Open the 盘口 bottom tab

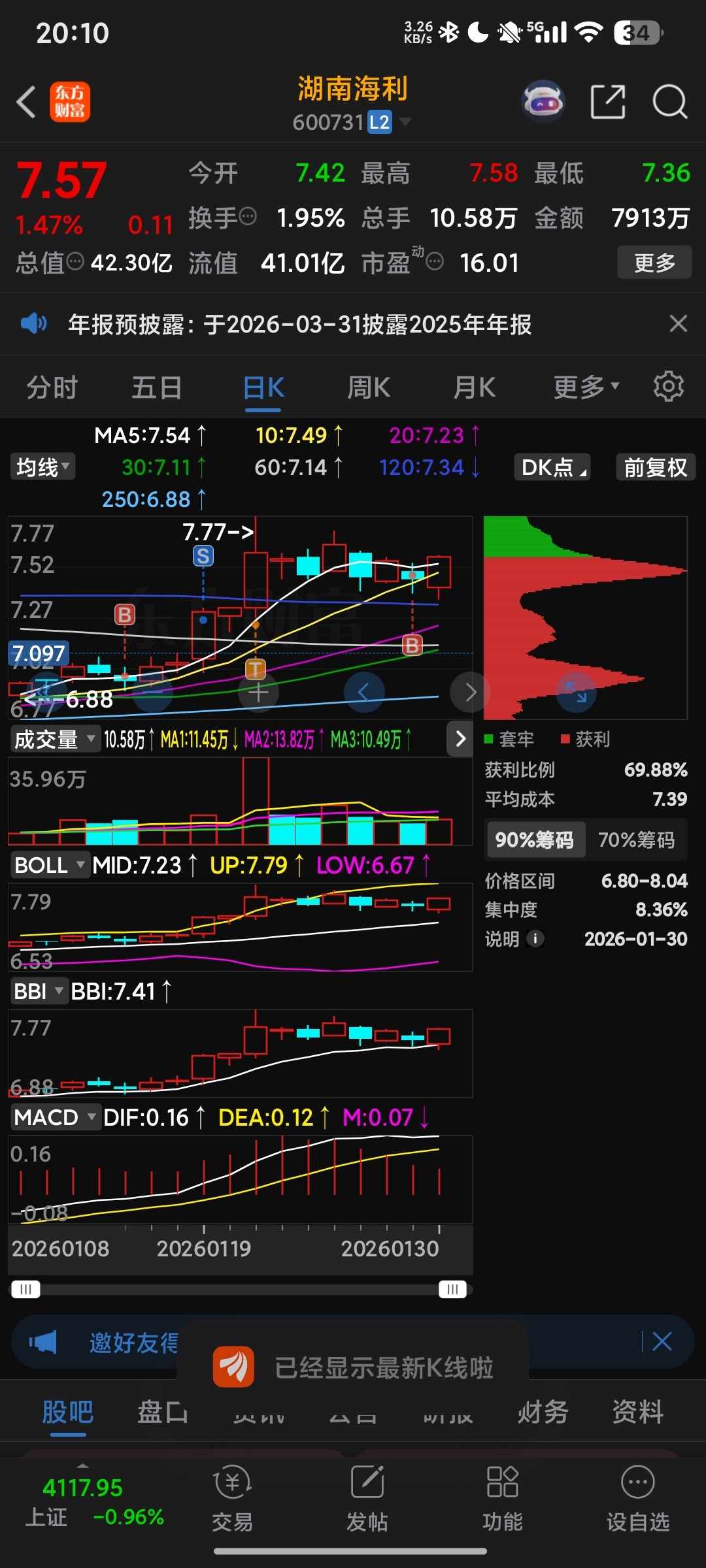click(x=163, y=1413)
